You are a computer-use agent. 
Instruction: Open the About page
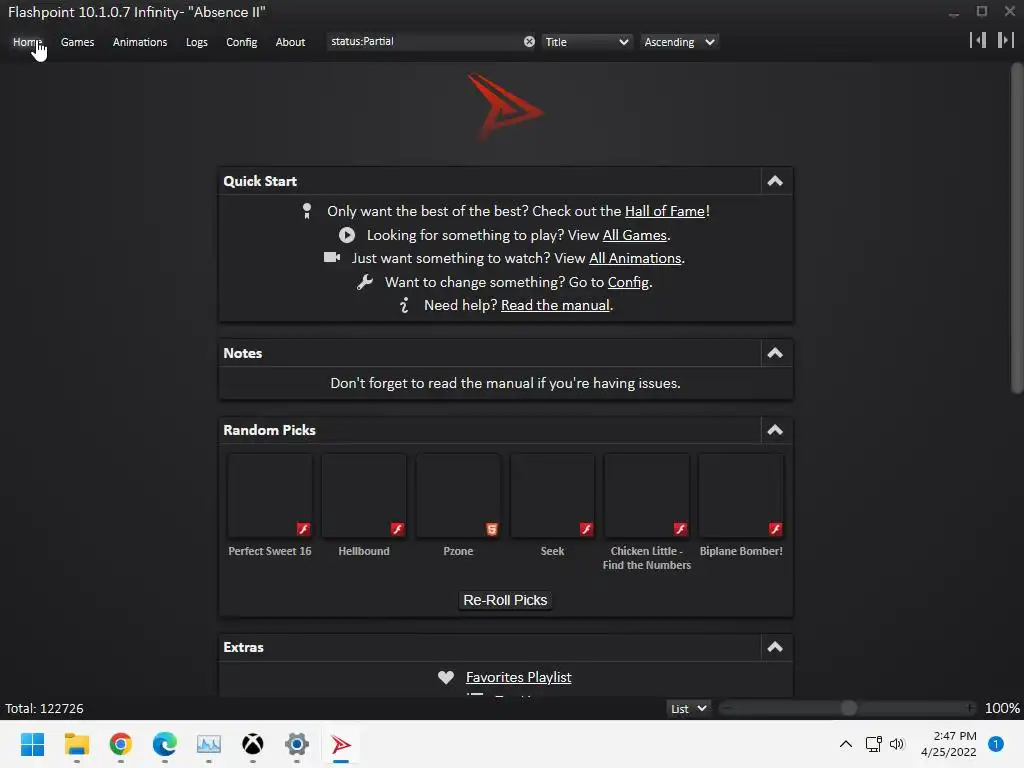(x=290, y=42)
